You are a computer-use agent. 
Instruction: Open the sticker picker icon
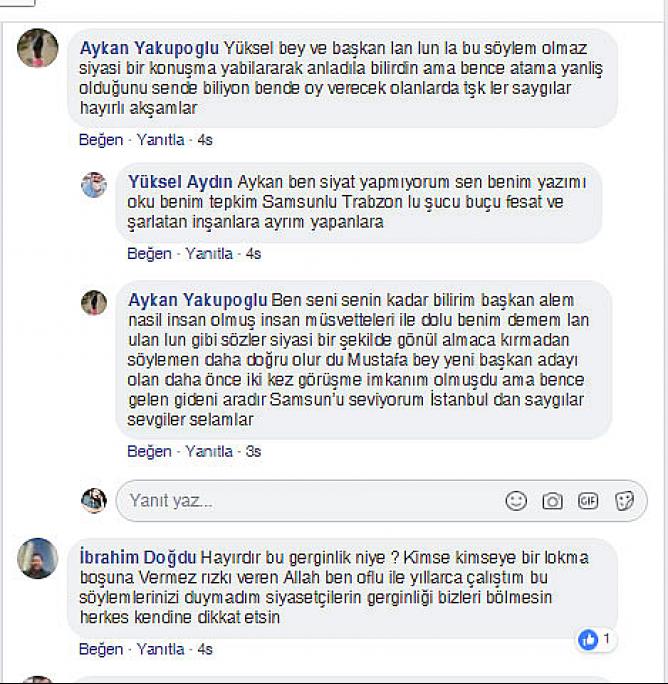point(624,501)
